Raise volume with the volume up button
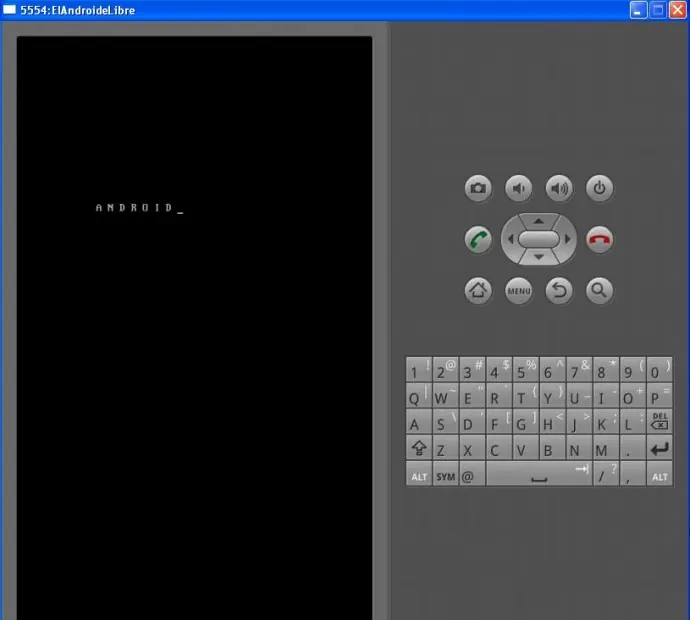Screen dimensions: 690x620 (x=559, y=188)
